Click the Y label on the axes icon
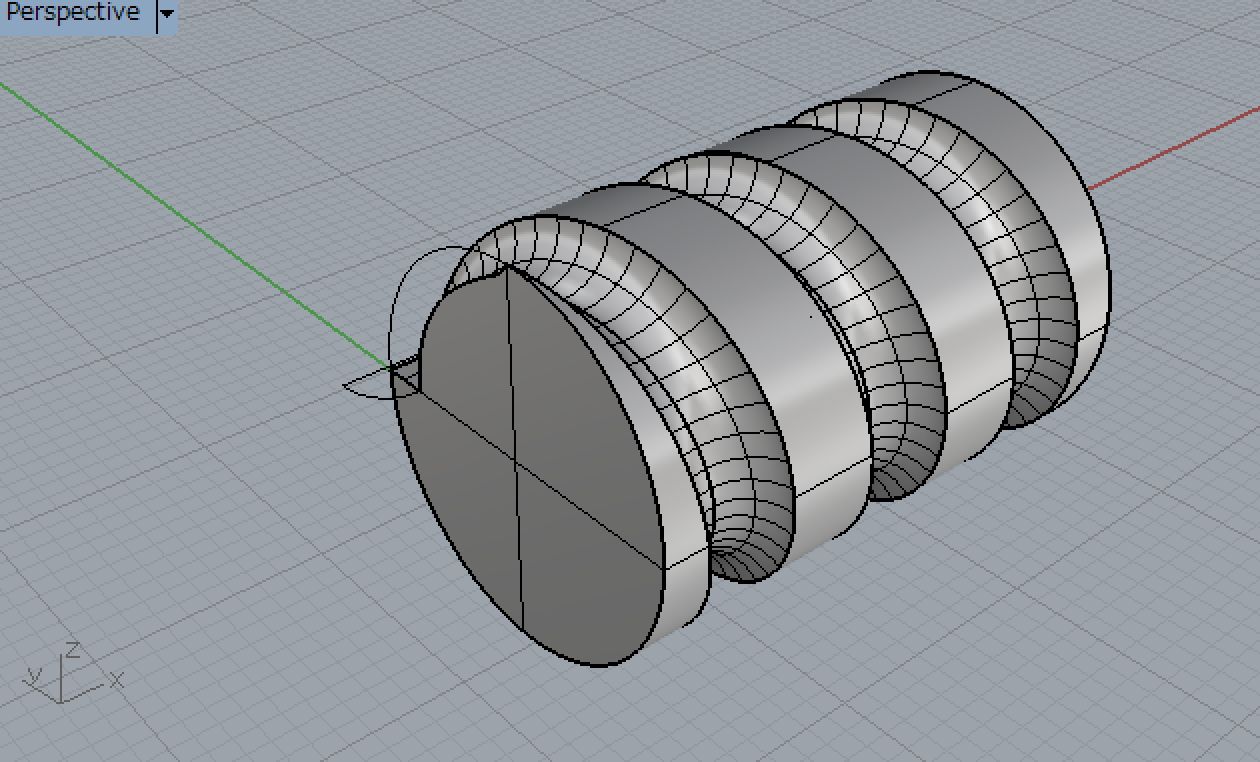Image resolution: width=1260 pixels, height=762 pixels. tap(33, 675)
